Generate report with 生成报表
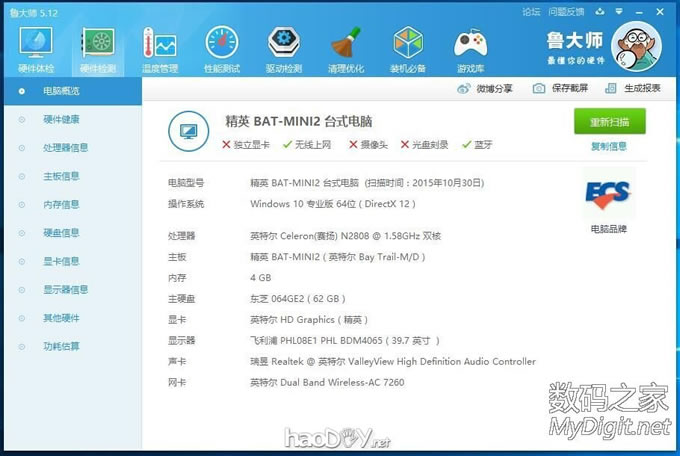The height and width of the screenshot is (456, 680). 634,89
